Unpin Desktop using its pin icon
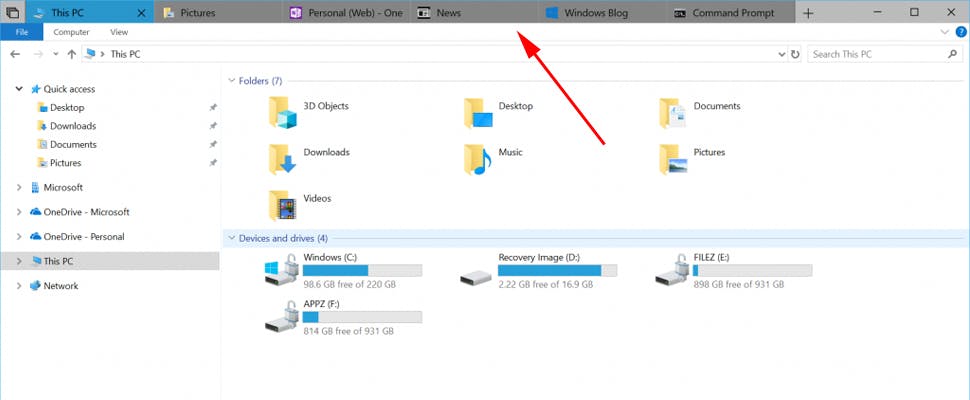The height and width of the screenshot is (400, 970). pyautogui.click(x=213, y=108)
